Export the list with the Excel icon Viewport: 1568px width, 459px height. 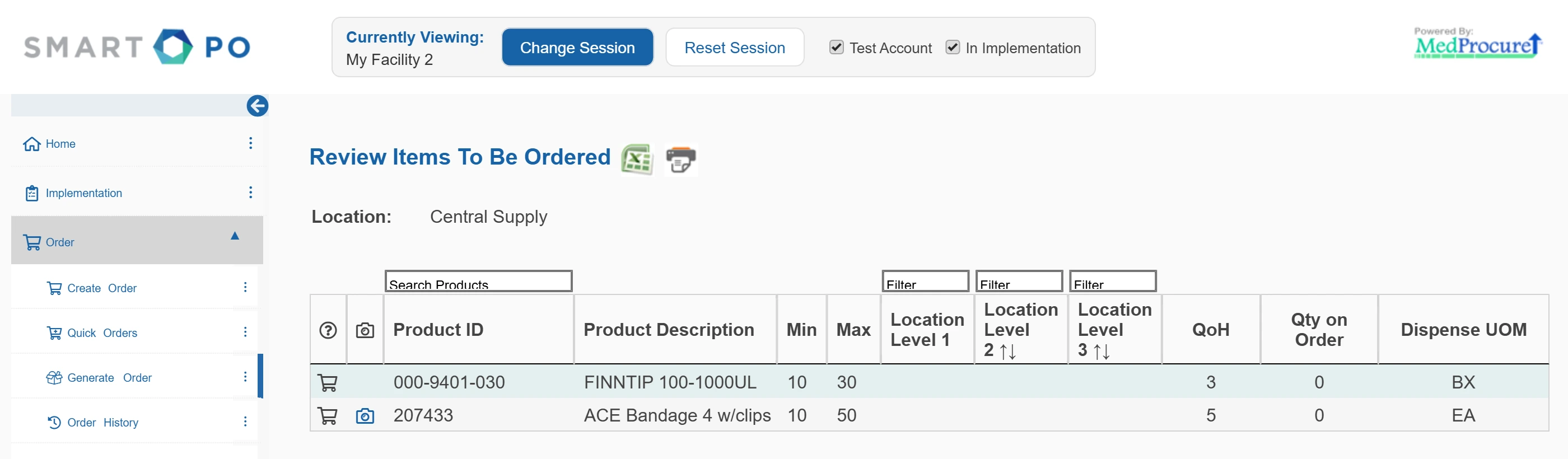coord(637,159)
